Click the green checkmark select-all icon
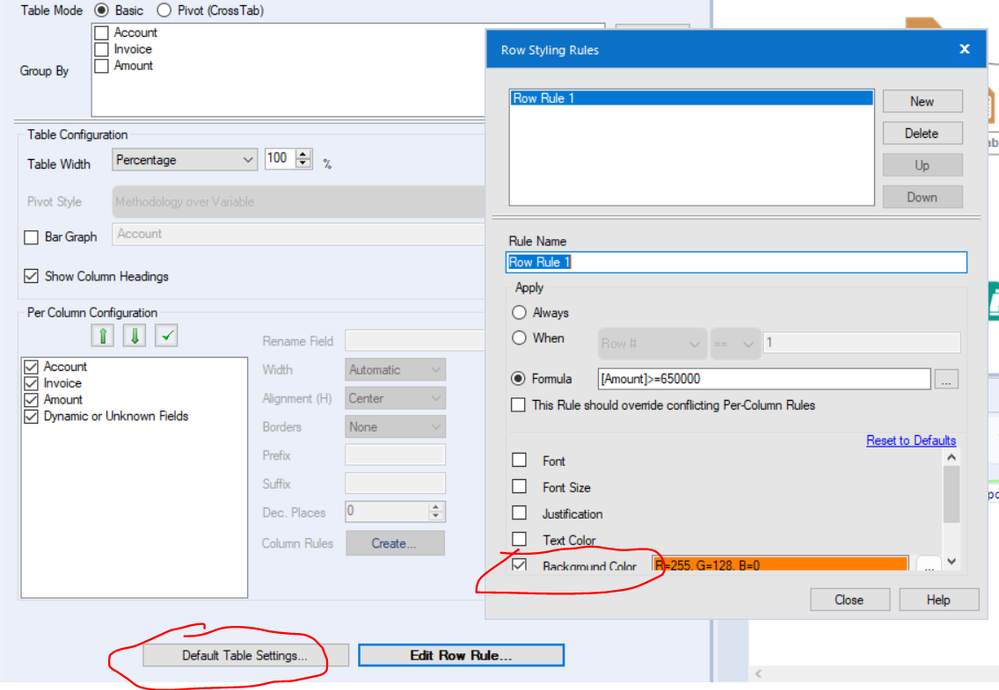 pos(166,335)
